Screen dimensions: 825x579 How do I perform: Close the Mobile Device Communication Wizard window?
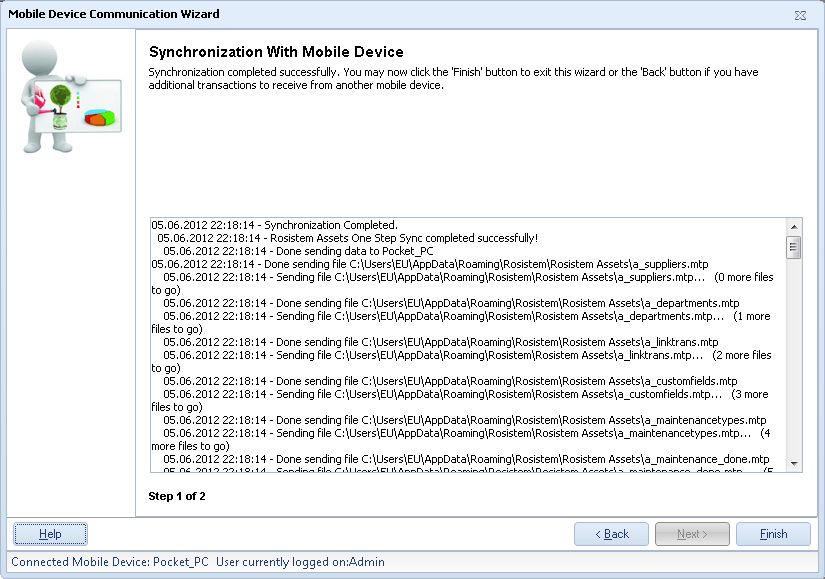tap(800, 14)
